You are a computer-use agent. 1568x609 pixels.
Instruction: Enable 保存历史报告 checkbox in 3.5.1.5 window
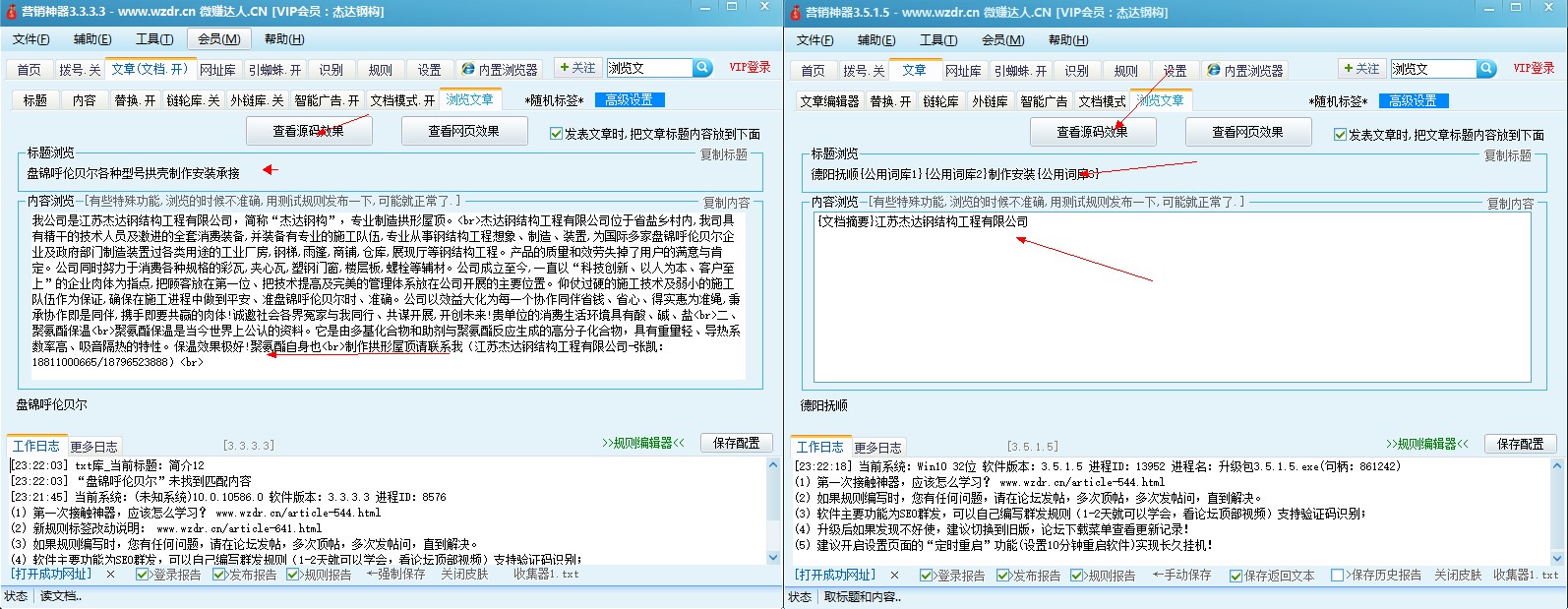(1338, 575)
